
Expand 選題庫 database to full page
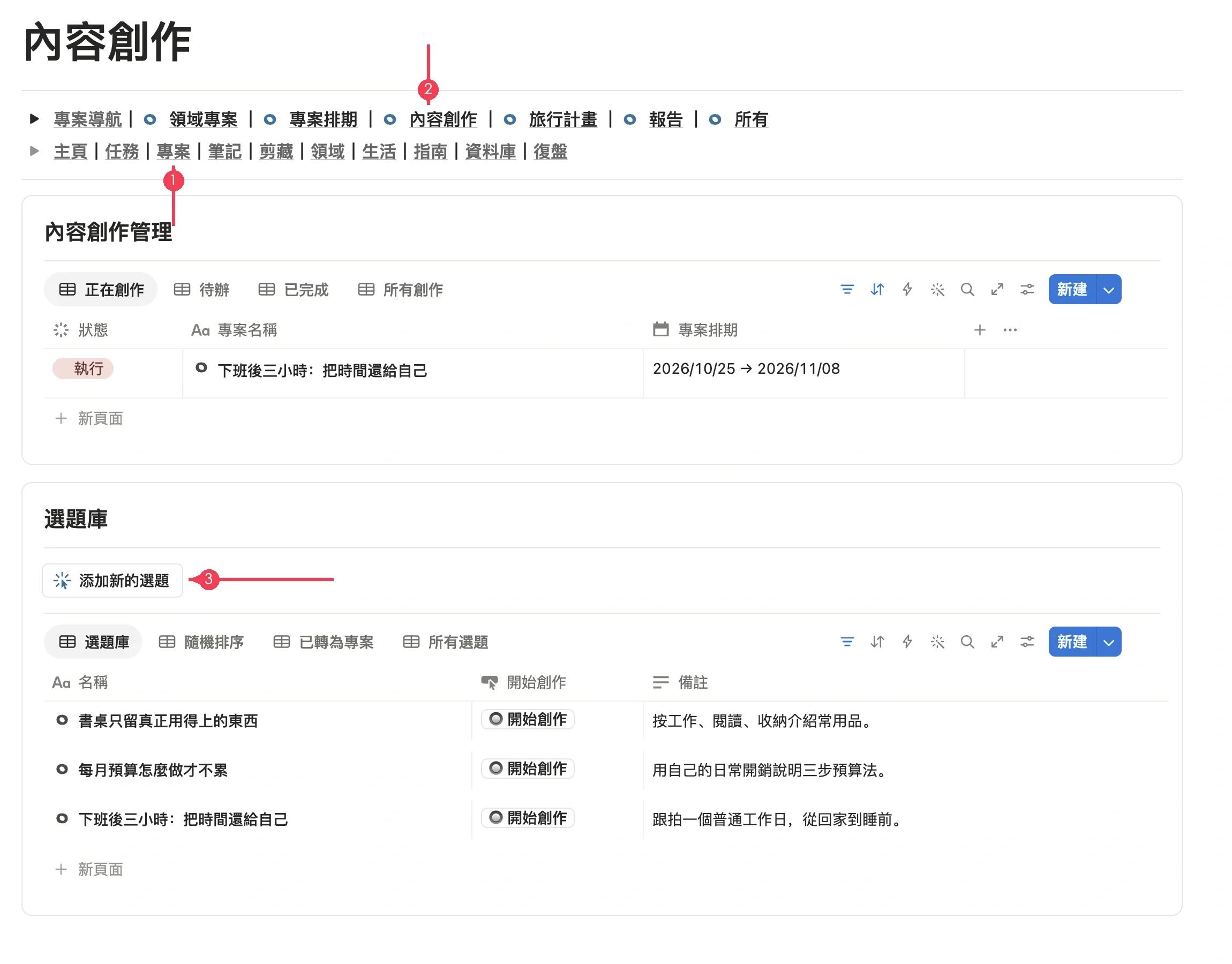click(x=997, y=642)
